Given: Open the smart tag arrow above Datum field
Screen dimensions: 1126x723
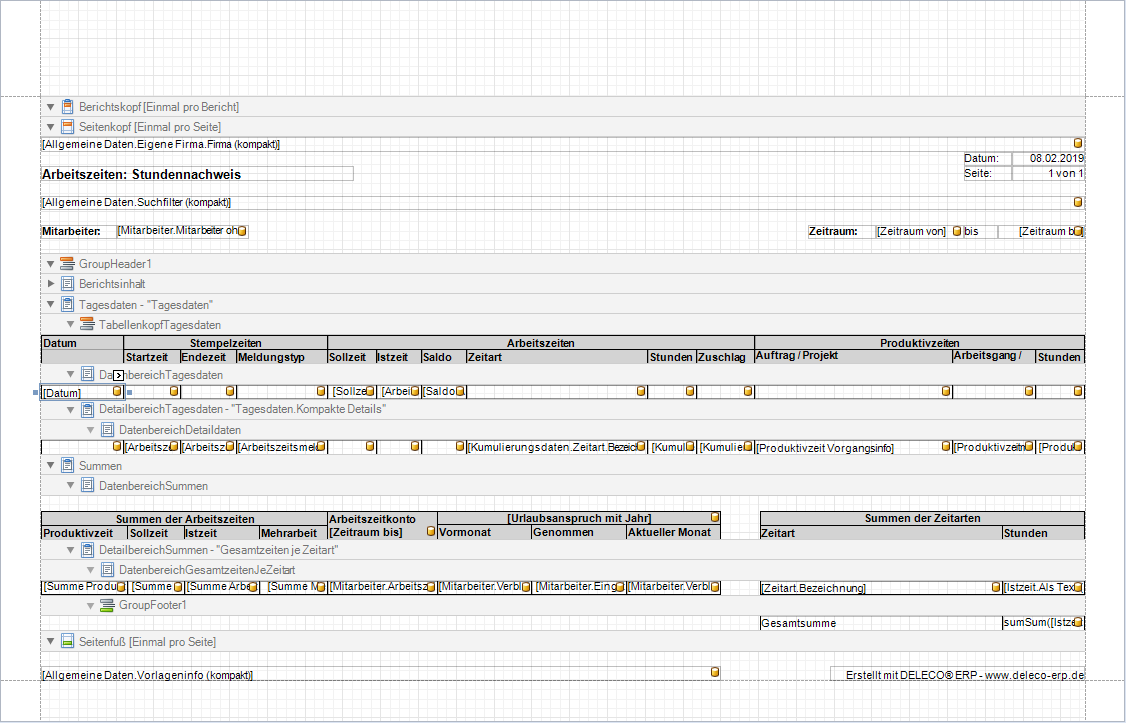Looking at the screenshot, I should pos(117,375).
